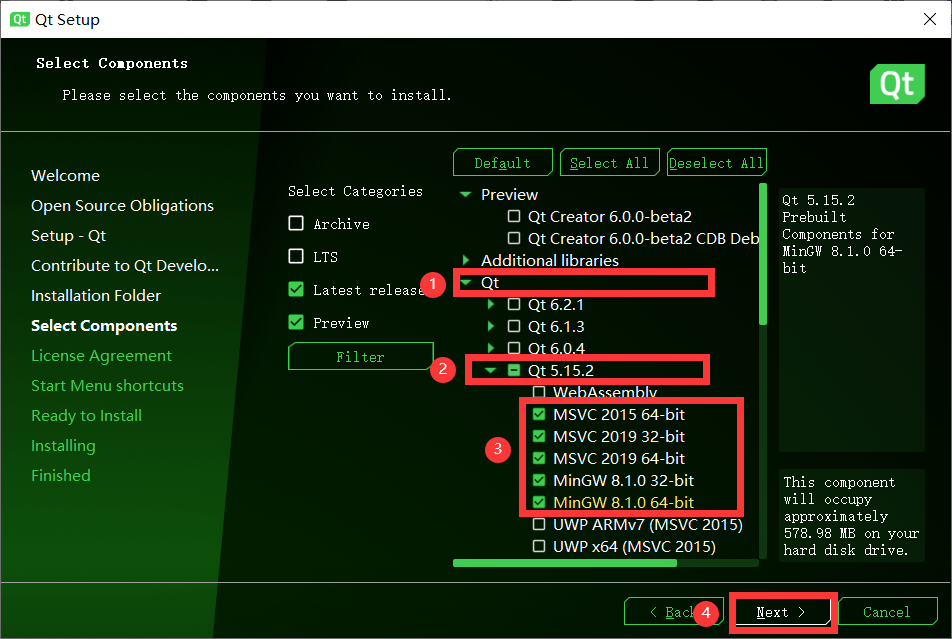The width and height of the screenshot is (952, 639).
Task: Click the vertical scrollbar of component tree
Action: coord(763,254)
